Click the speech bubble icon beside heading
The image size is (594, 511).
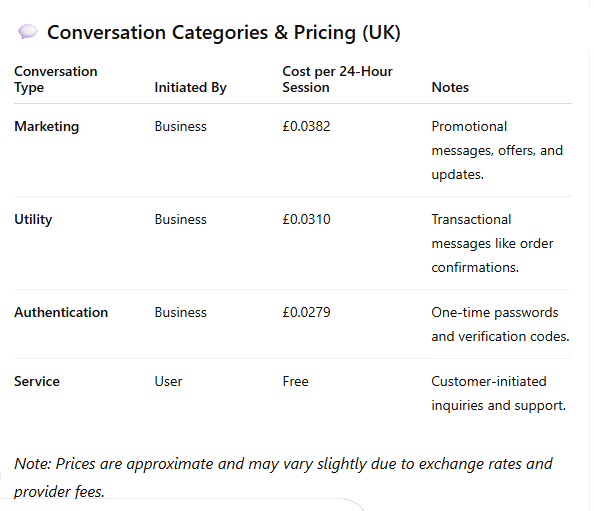pyautogui.click(x=28, y=32)
